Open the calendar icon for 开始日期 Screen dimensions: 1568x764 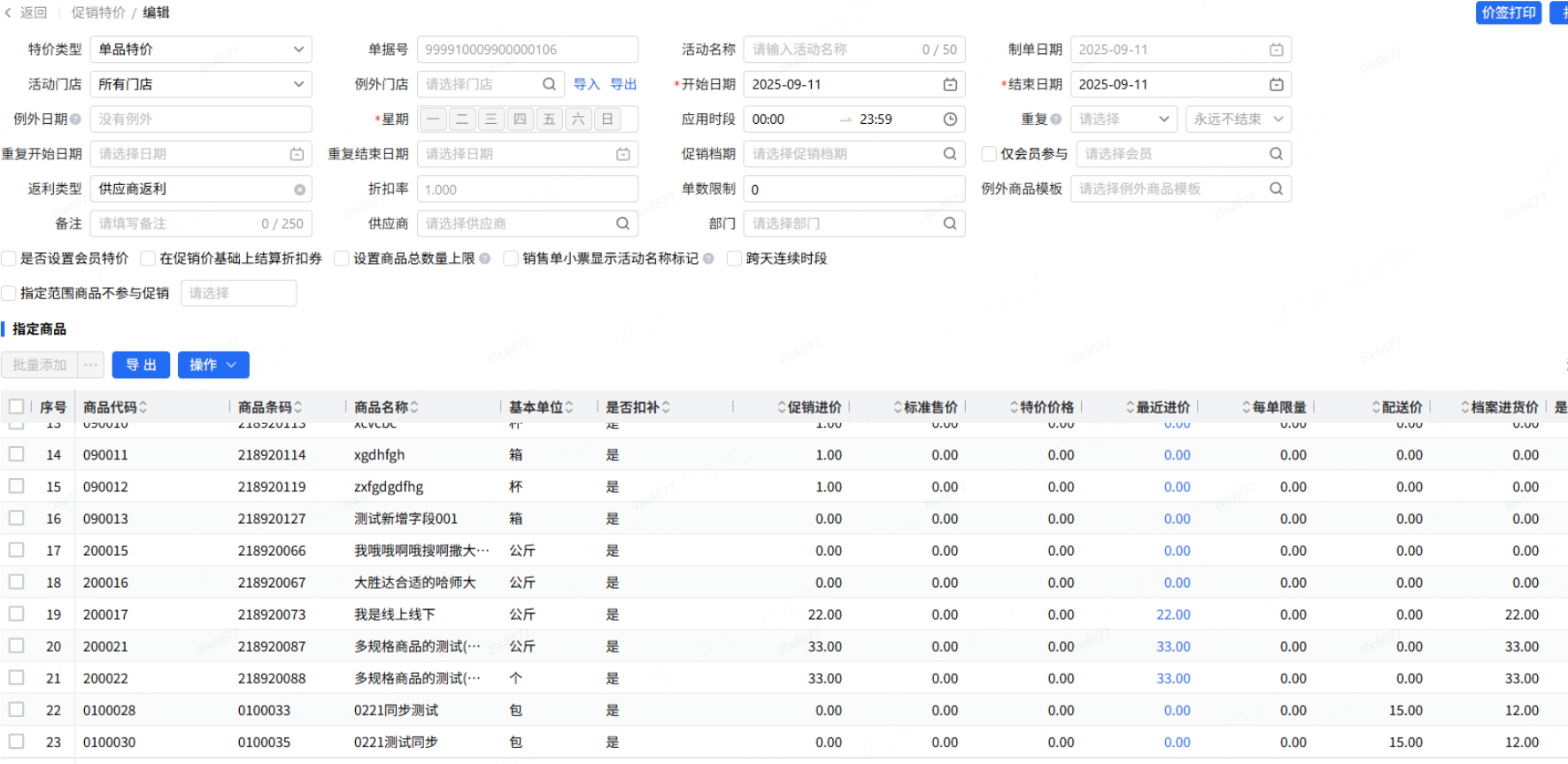click(x=950, y=84)
